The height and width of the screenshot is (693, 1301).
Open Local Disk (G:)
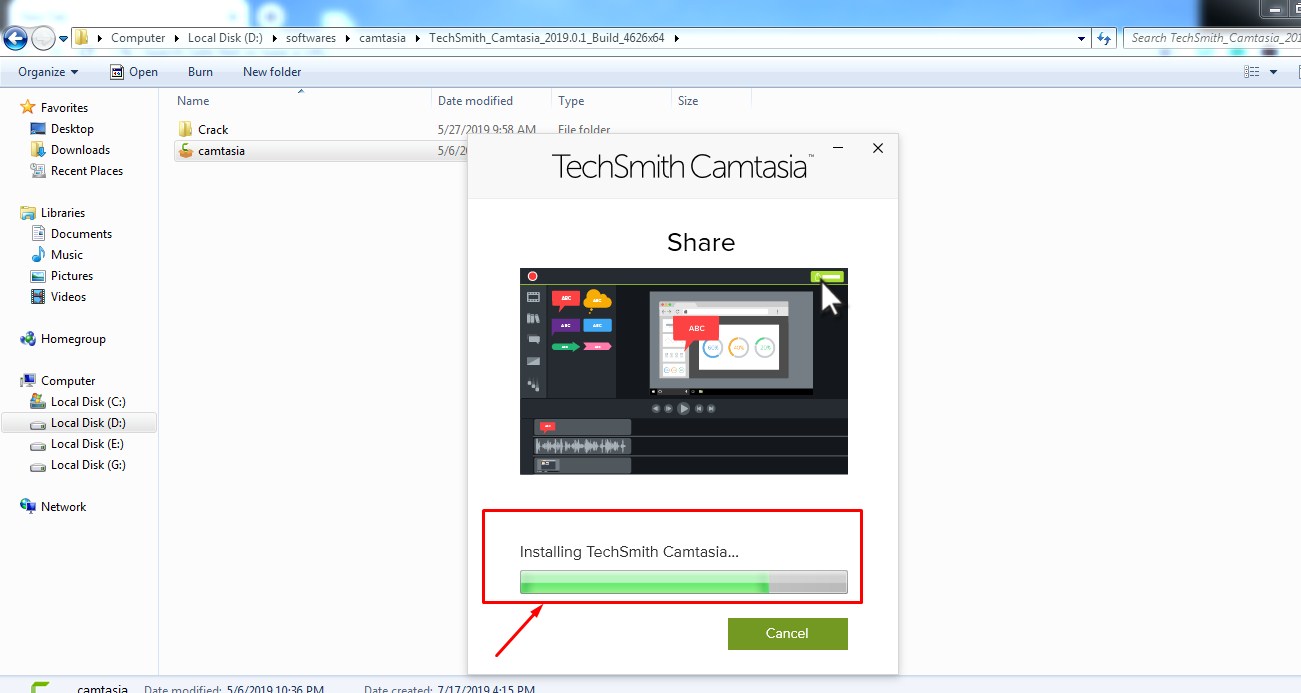click(88, 465)
